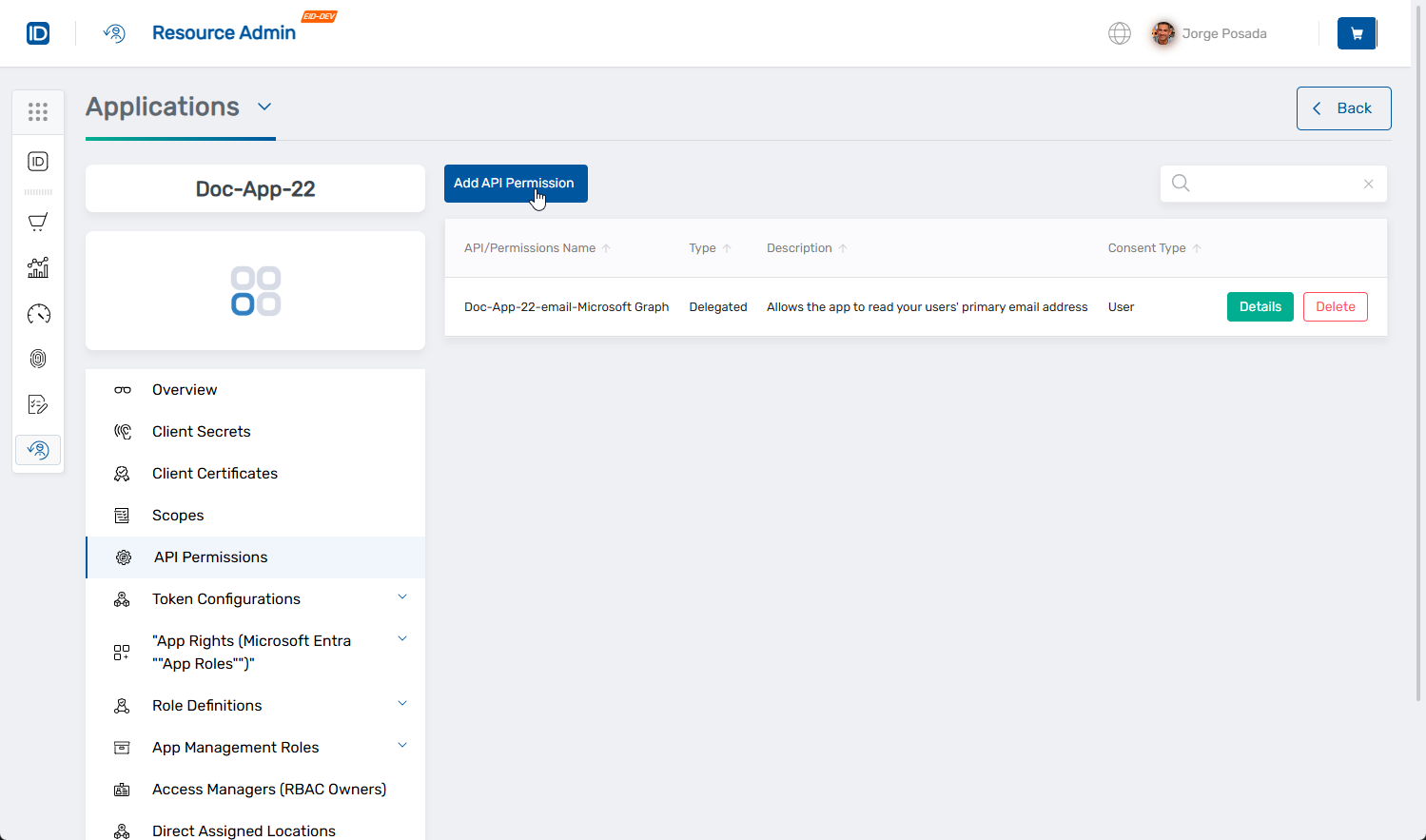View Details of the Microsoft Graph email permission
The width and height of the screenshot is (1426, 840).
1260,306
